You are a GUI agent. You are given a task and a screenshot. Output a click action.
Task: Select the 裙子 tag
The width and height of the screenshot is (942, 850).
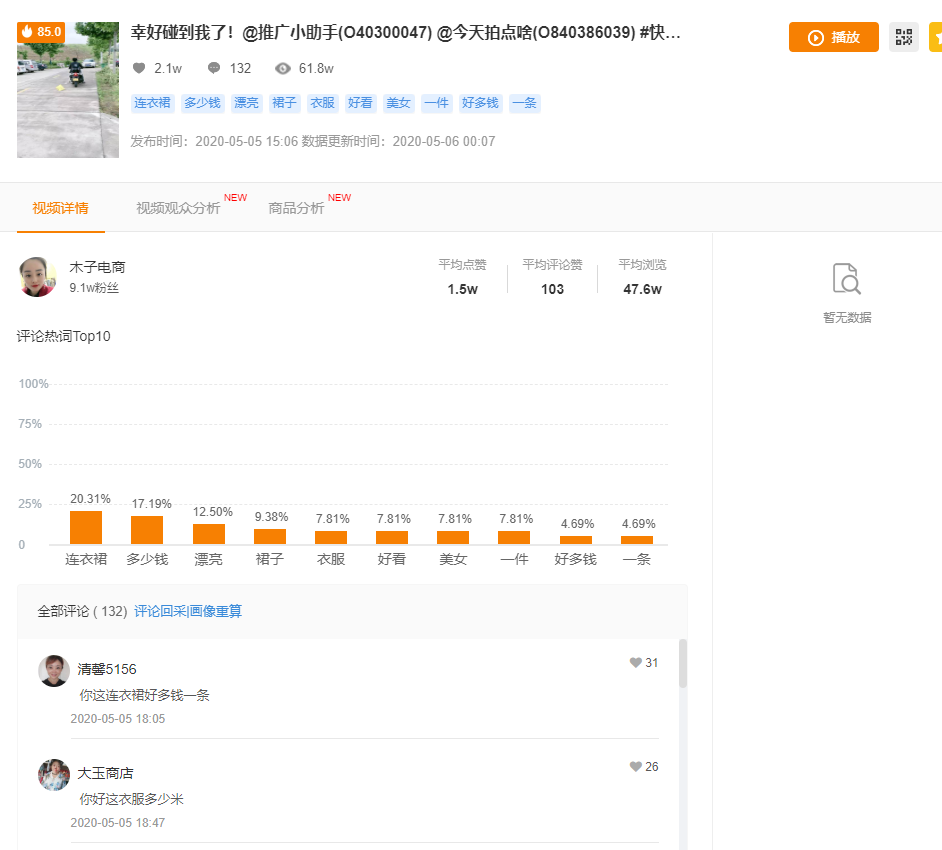pyautogui.click(x=284, y=103)
